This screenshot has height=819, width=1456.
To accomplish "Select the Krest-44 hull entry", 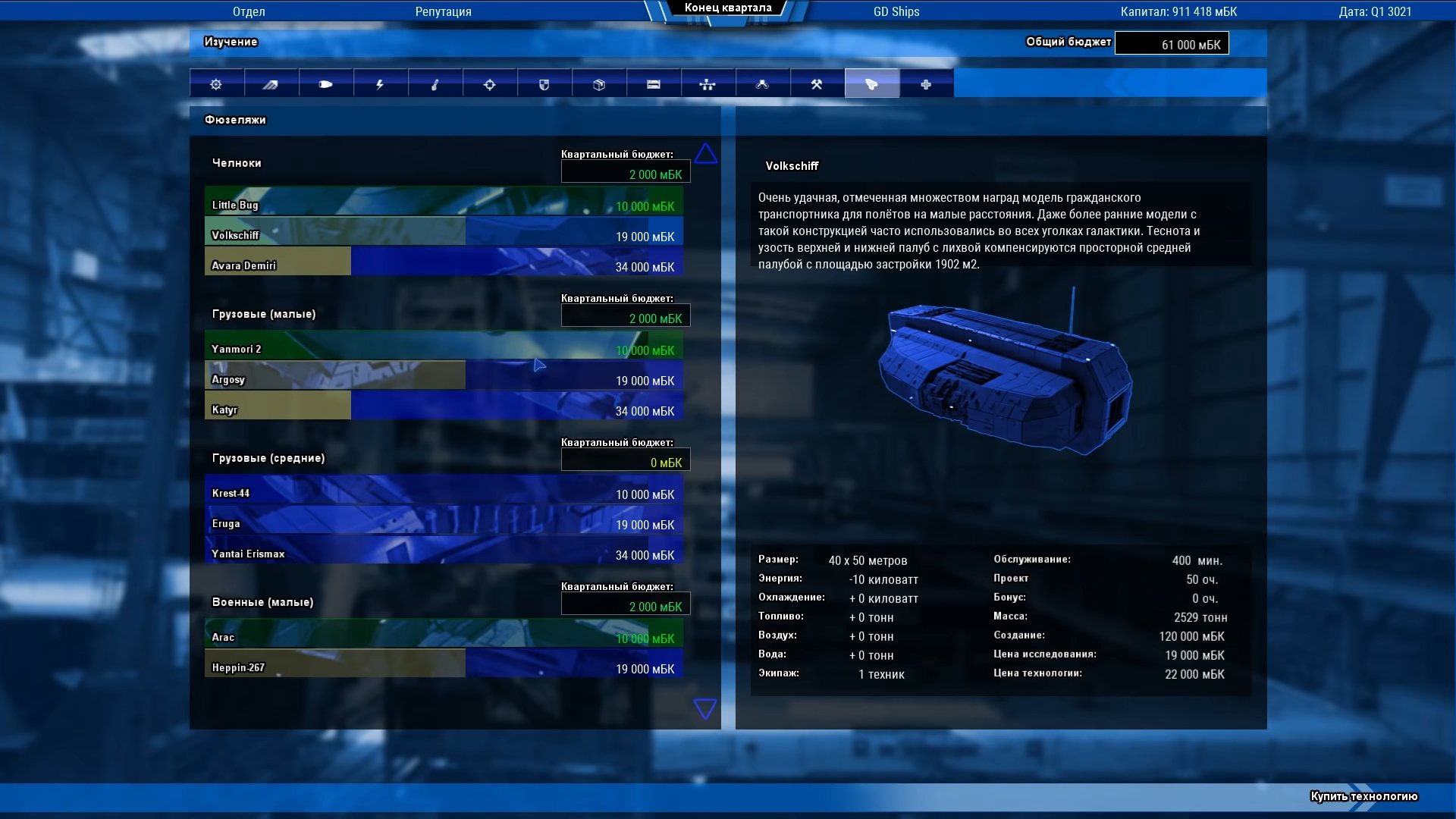I will (x=444, y=490).
